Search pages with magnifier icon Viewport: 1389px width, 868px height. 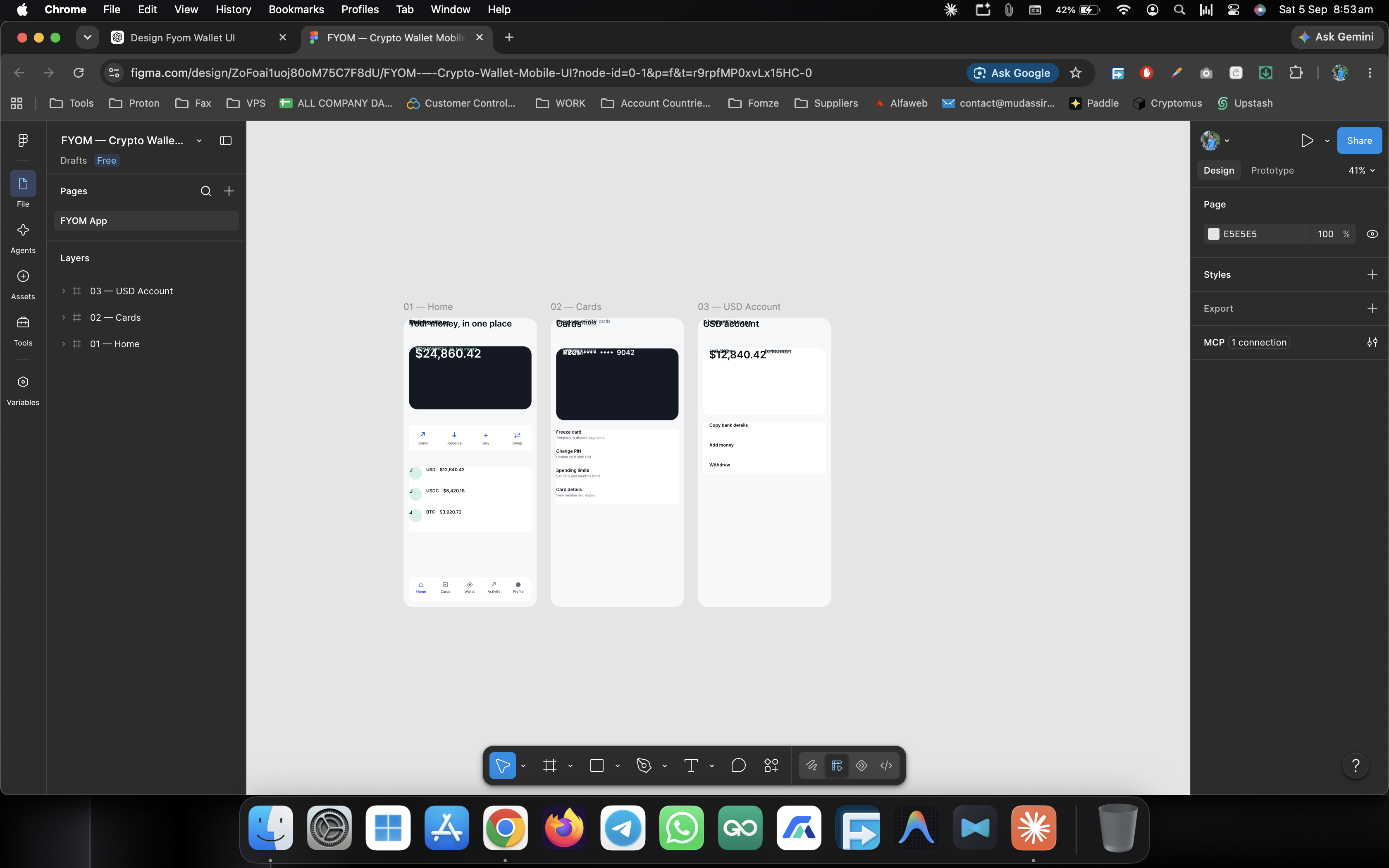point(205,191)
